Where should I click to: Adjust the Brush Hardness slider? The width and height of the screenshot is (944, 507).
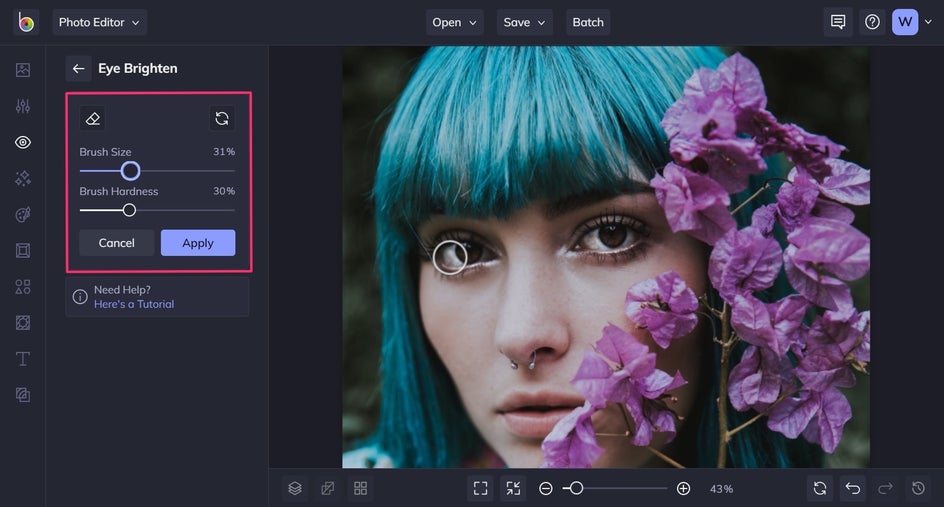point(129,210)
